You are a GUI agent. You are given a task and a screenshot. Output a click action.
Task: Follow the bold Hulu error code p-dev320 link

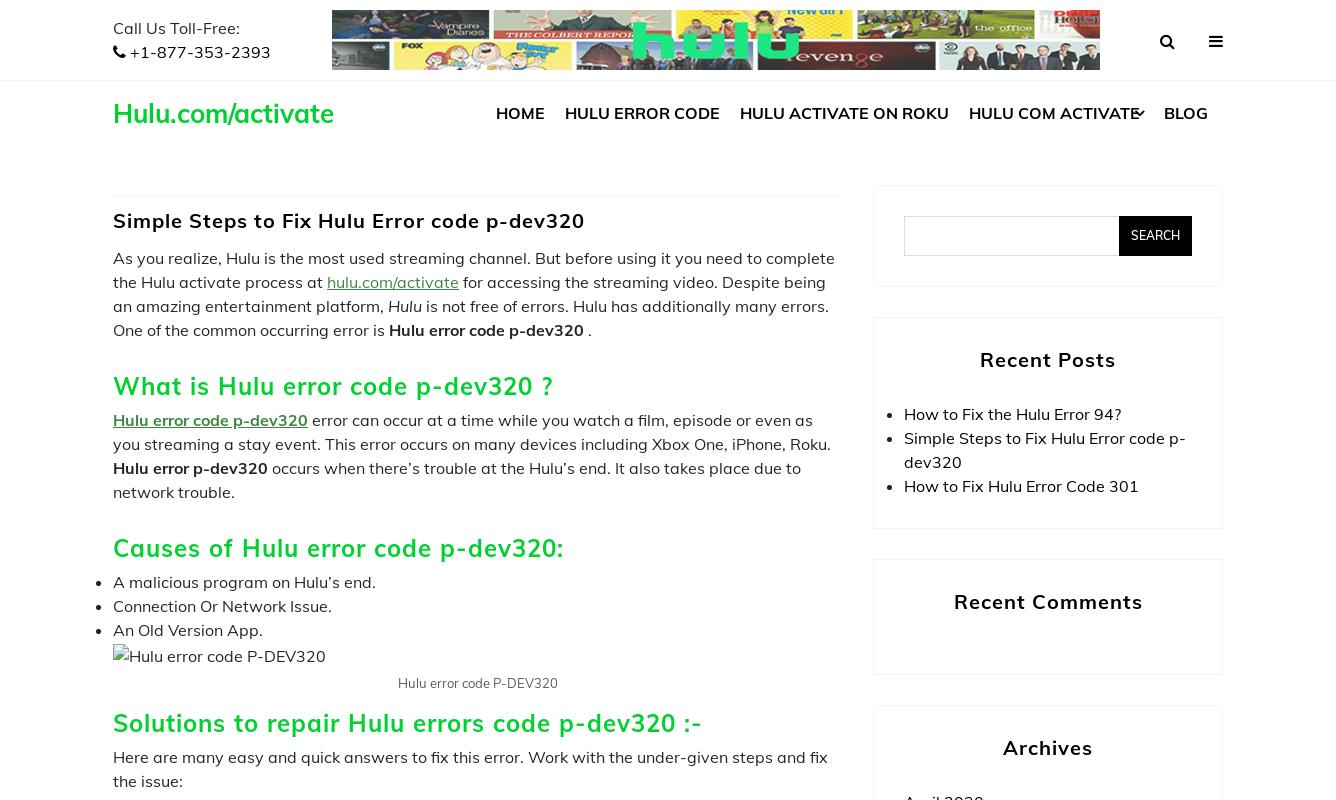[x=210, y=420]
